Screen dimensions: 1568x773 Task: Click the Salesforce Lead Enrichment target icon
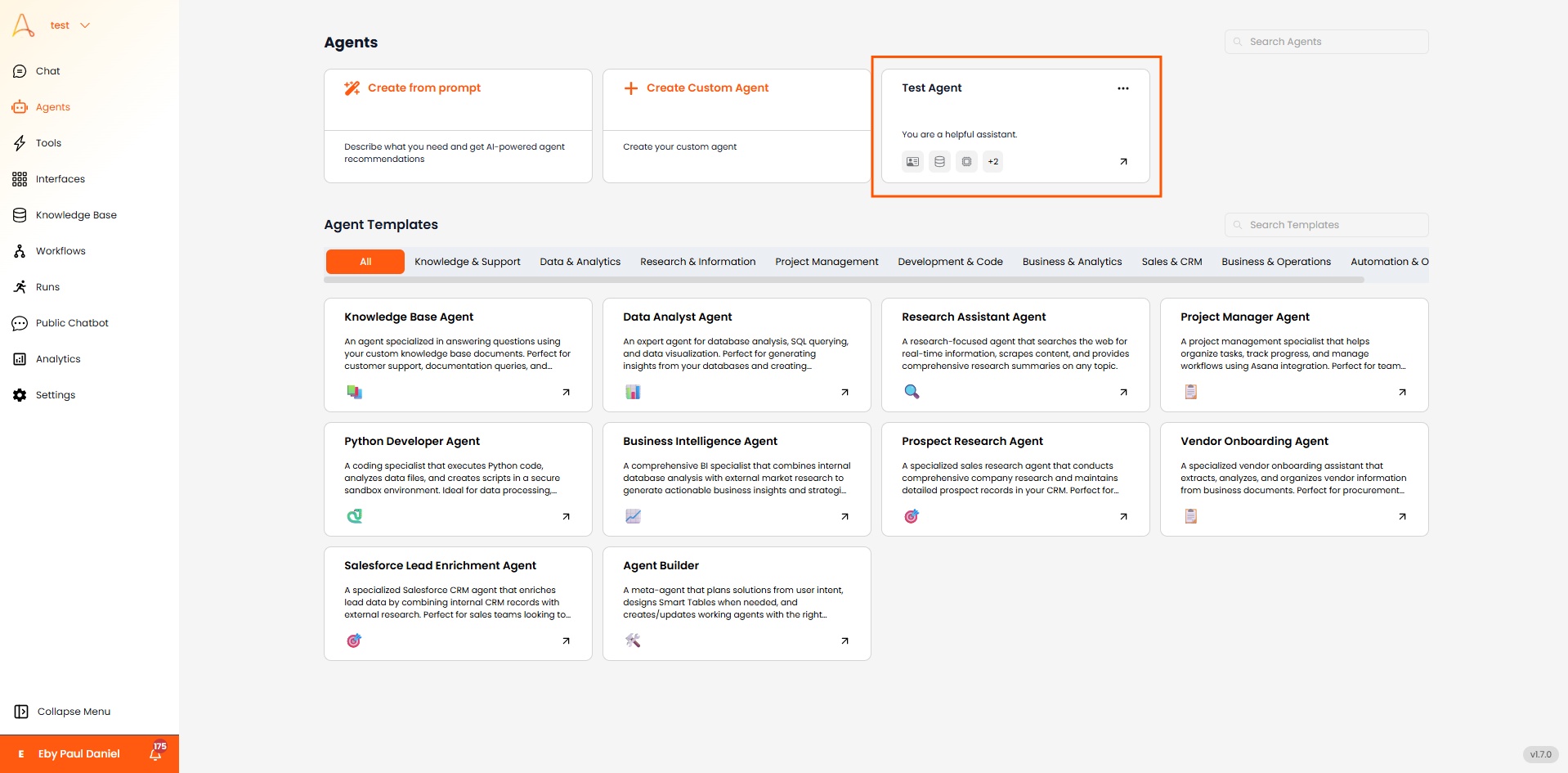pos(354,640)
